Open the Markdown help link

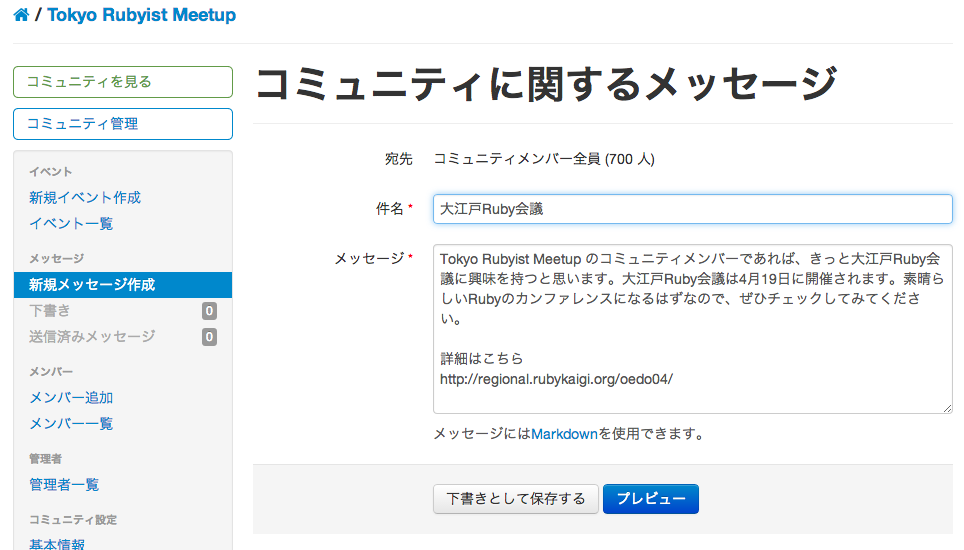click(564, 434)
